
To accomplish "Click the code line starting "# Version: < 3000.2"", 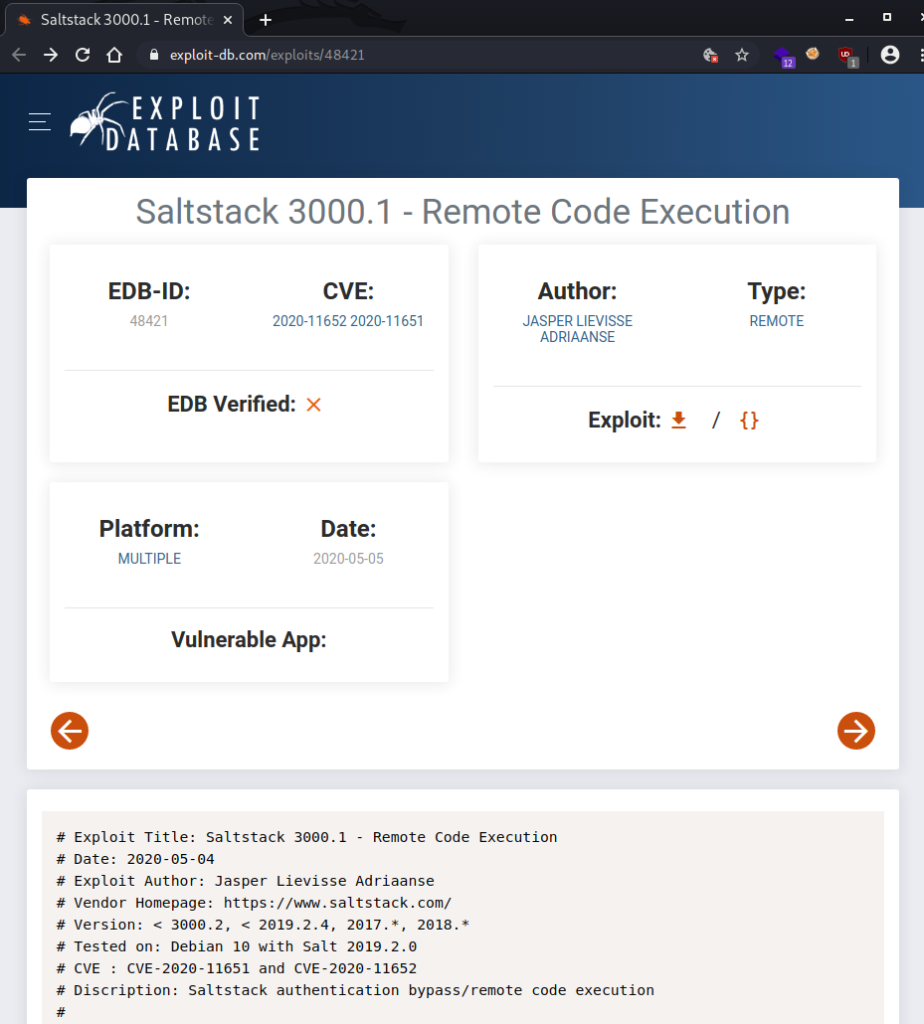I will pos(263,925).
